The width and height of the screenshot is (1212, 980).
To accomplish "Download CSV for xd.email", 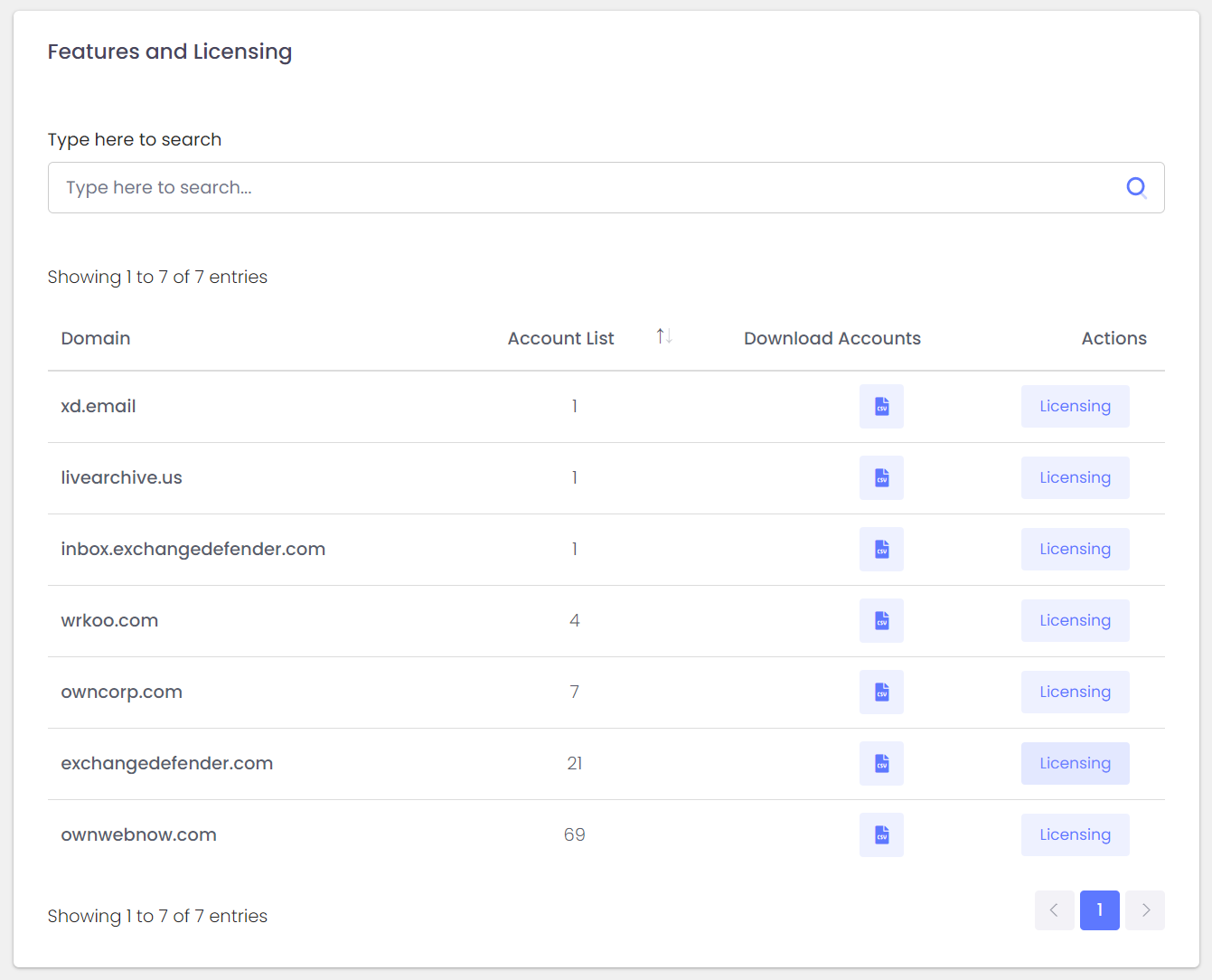I will coord(881,407).
